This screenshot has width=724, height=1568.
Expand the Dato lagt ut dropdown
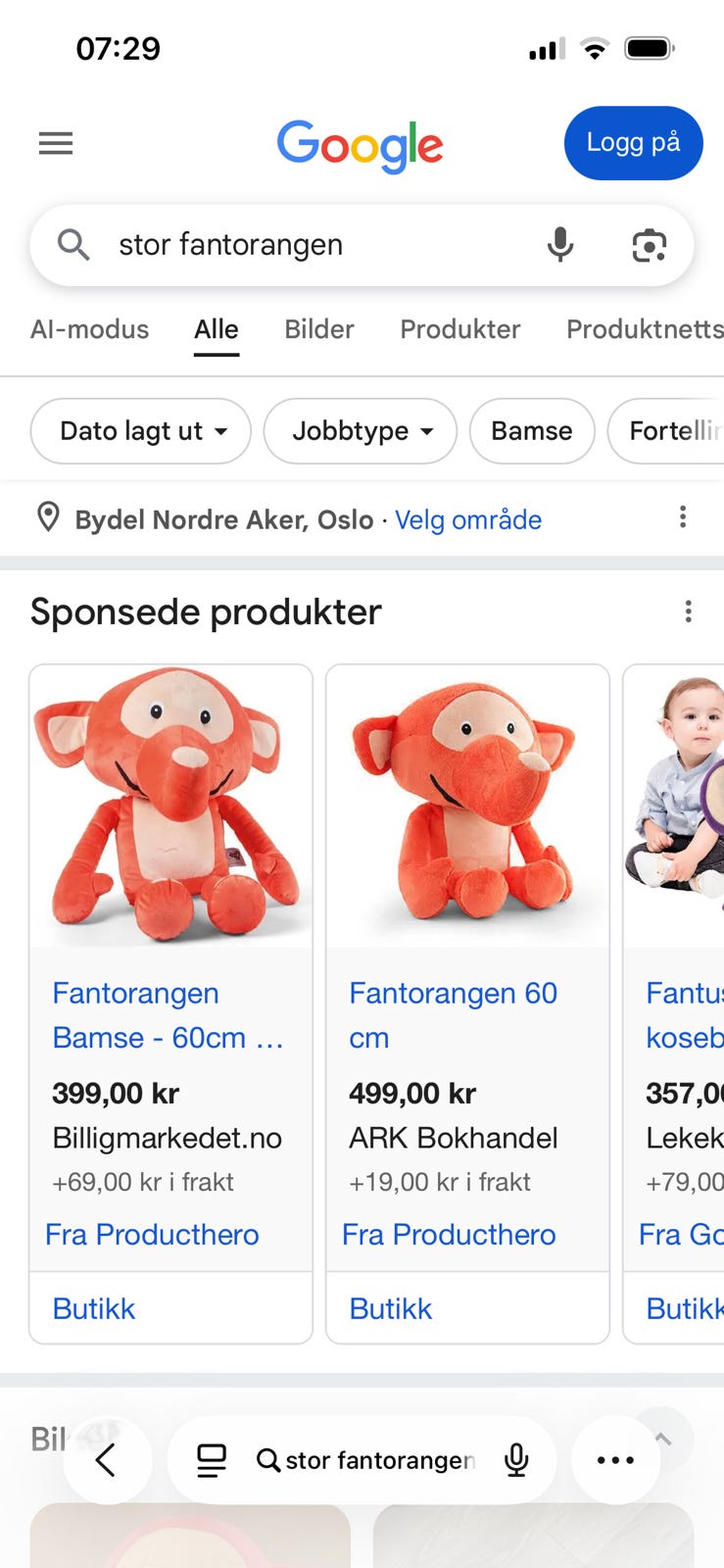[141, 431]
